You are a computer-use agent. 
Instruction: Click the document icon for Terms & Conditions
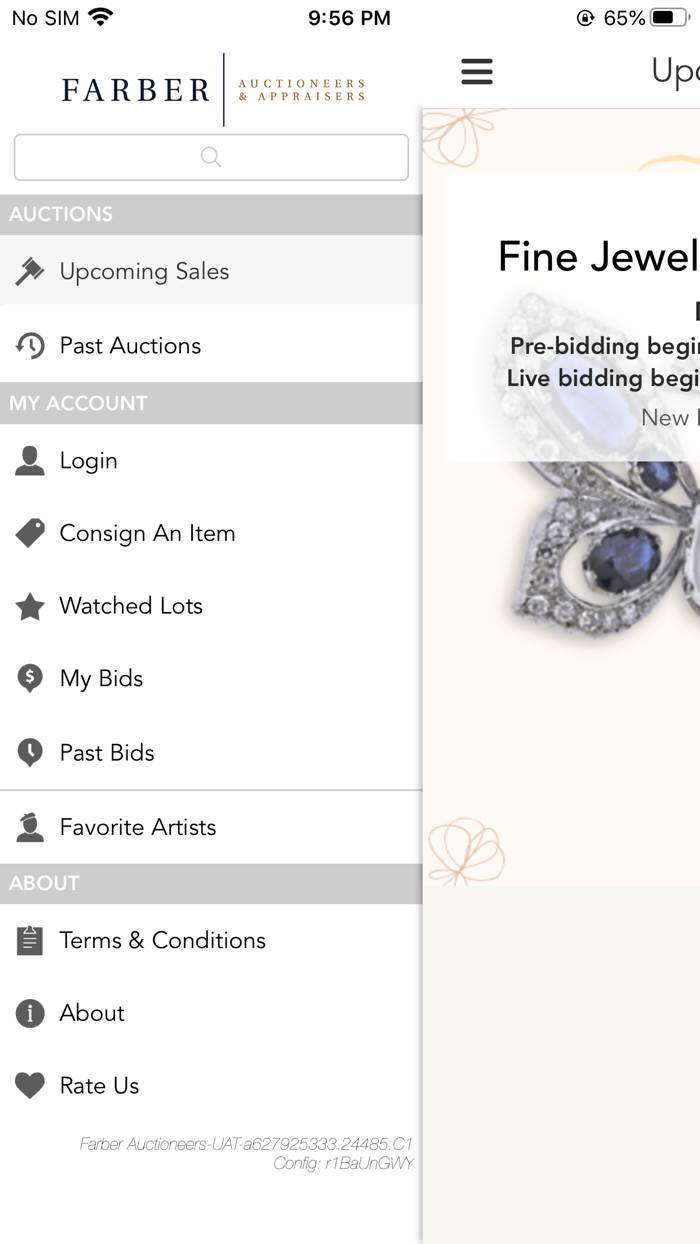coord(29,940)
